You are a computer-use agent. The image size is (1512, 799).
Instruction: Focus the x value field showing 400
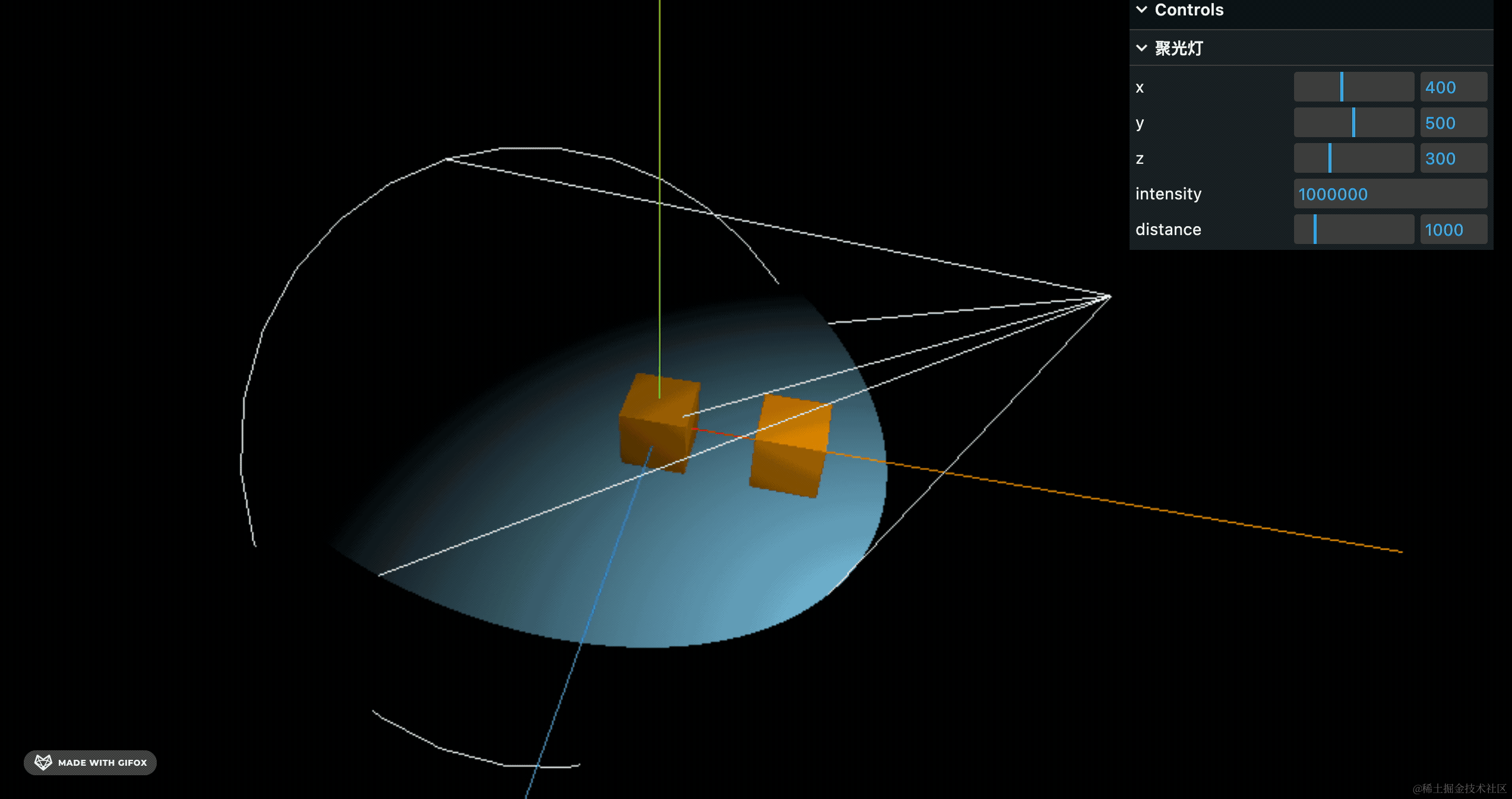click(1453, 87)
